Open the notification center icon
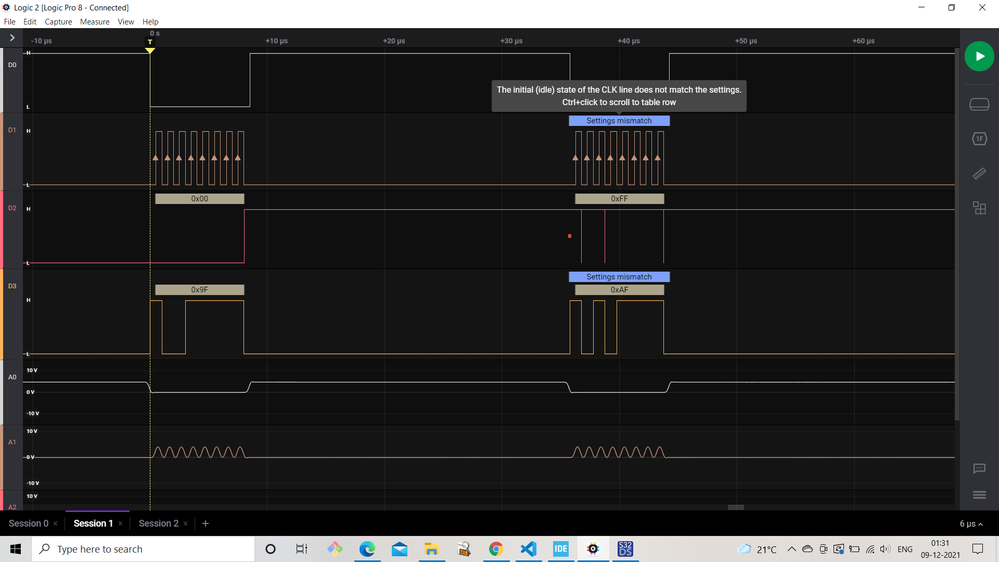This screenshot has height=562, width=999. click(x=978, y=549)
